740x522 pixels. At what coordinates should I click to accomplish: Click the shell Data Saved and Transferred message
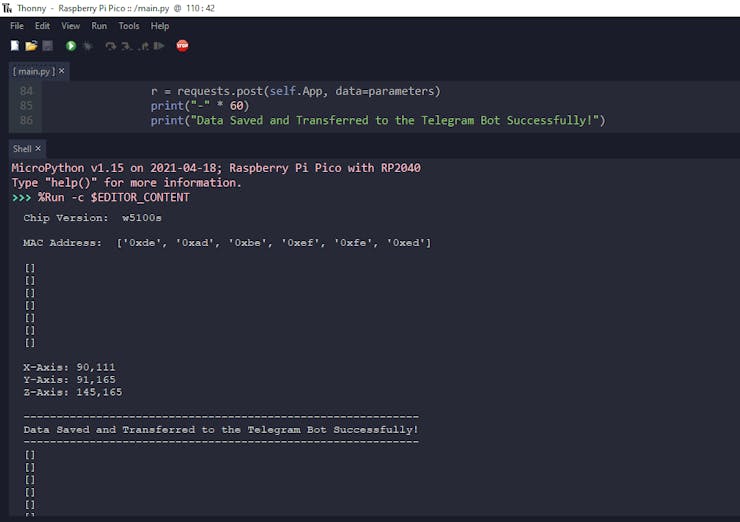point(221,429)
